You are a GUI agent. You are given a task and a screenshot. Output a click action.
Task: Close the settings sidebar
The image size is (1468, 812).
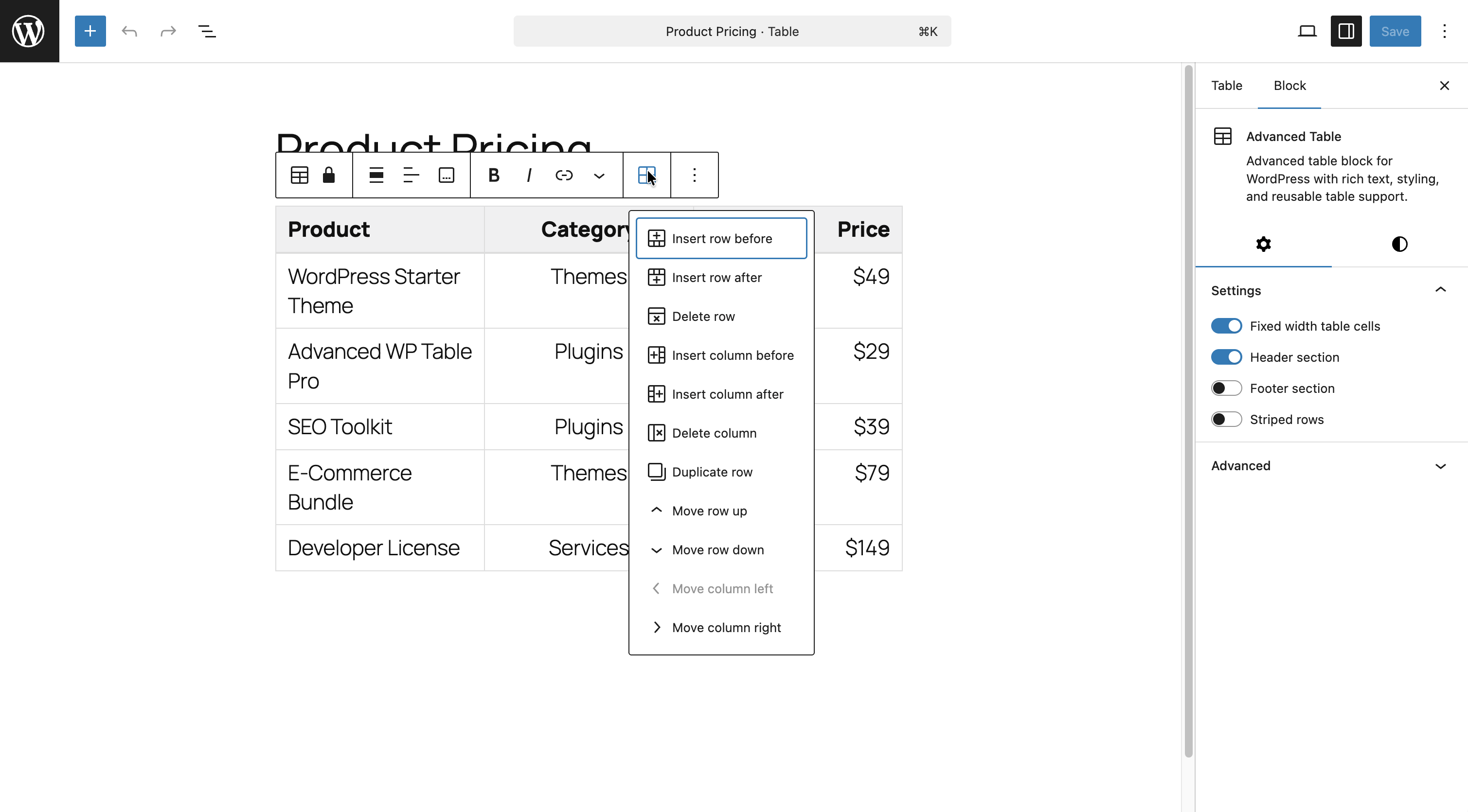1444,86
